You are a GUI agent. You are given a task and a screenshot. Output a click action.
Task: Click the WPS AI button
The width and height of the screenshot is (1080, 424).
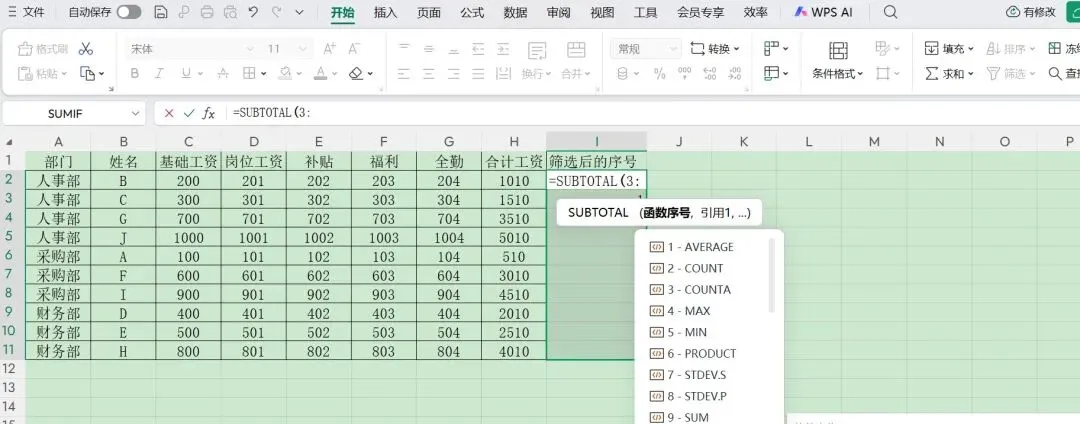point(823,12)
